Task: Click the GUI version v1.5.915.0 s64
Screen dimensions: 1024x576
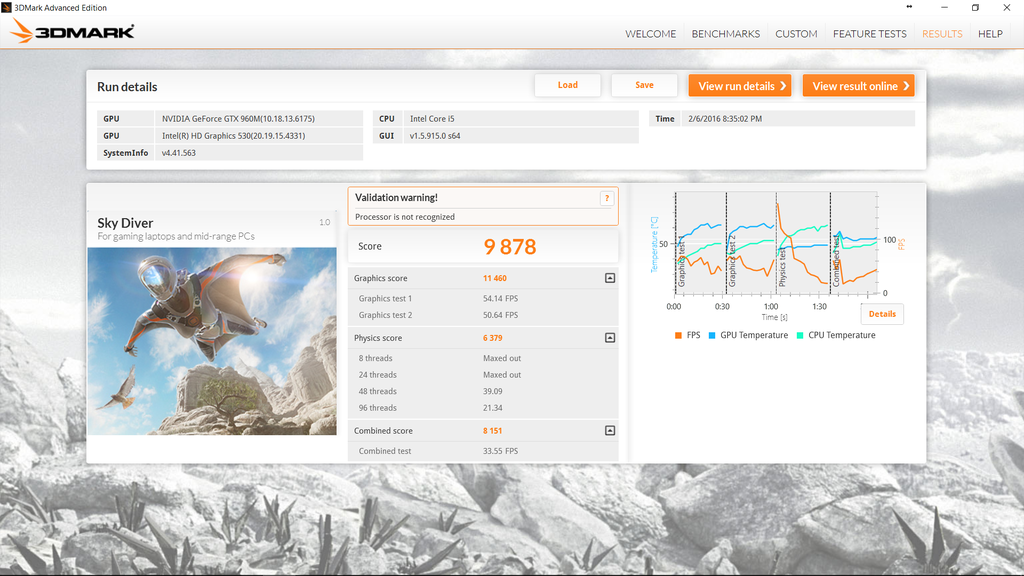Action: pos(435,136)
